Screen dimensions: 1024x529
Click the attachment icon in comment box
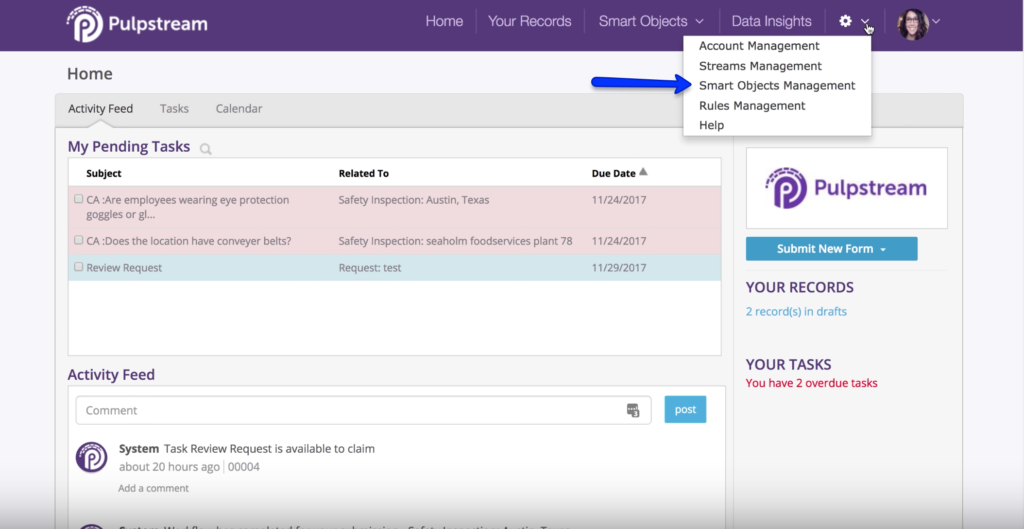click(633, 410)
